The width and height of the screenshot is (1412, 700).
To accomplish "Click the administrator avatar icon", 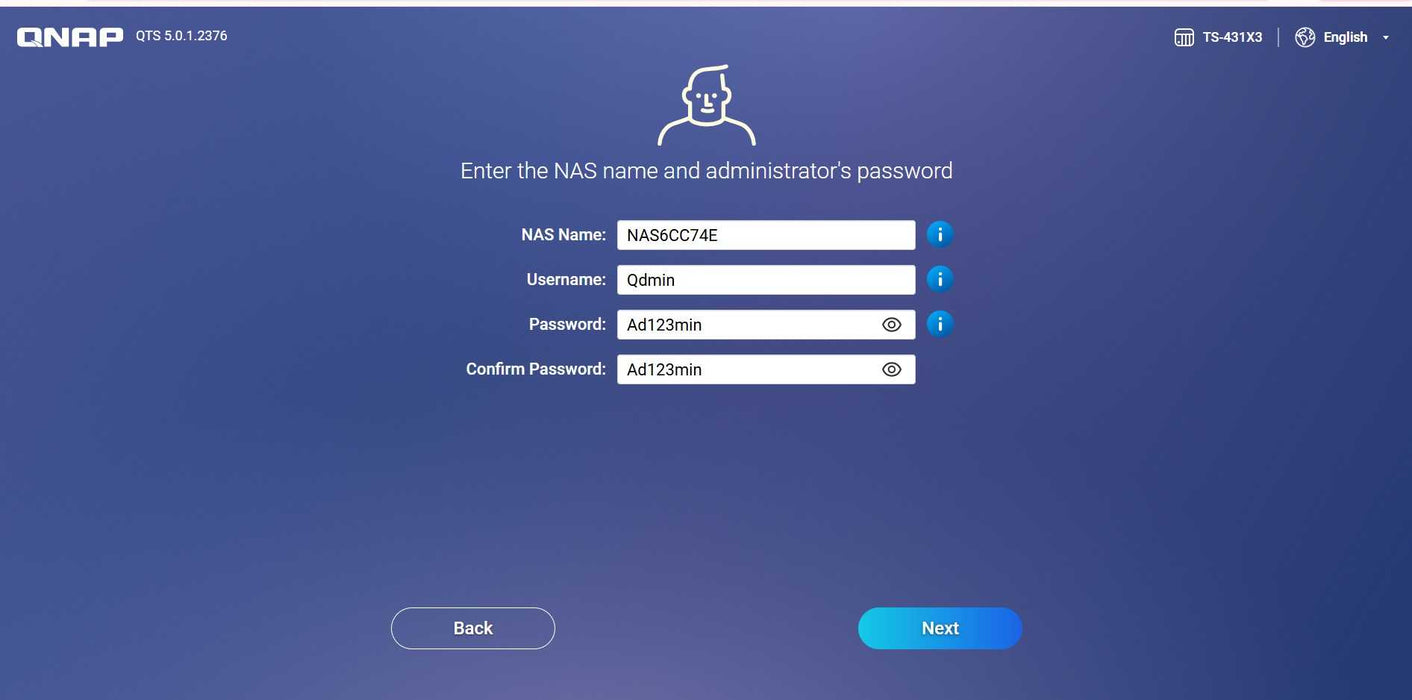I will point(706,106).
